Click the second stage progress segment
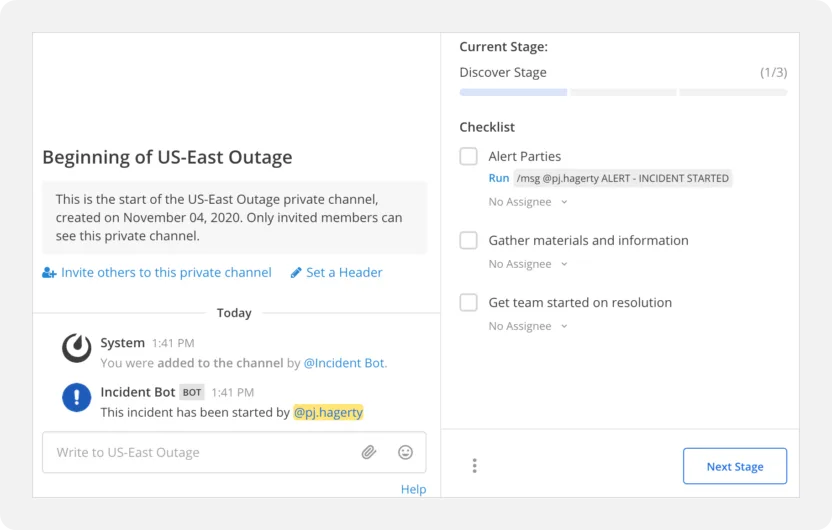Screen dimensions: 832x530 coord(623,92)
